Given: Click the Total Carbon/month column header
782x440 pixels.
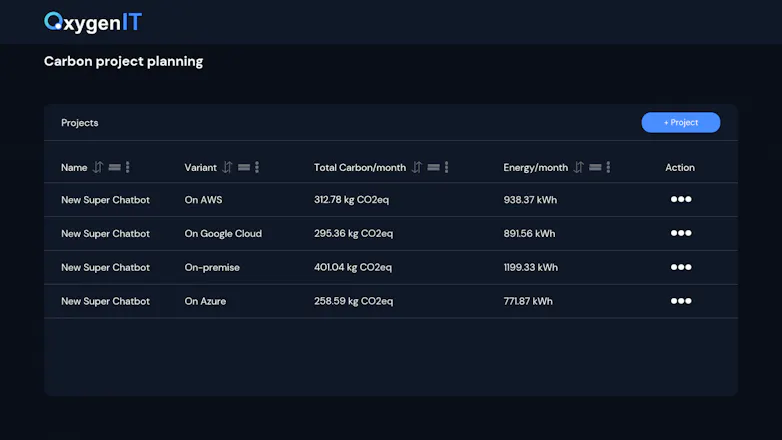Looking at the screenshot, I should tap(360, 168).
